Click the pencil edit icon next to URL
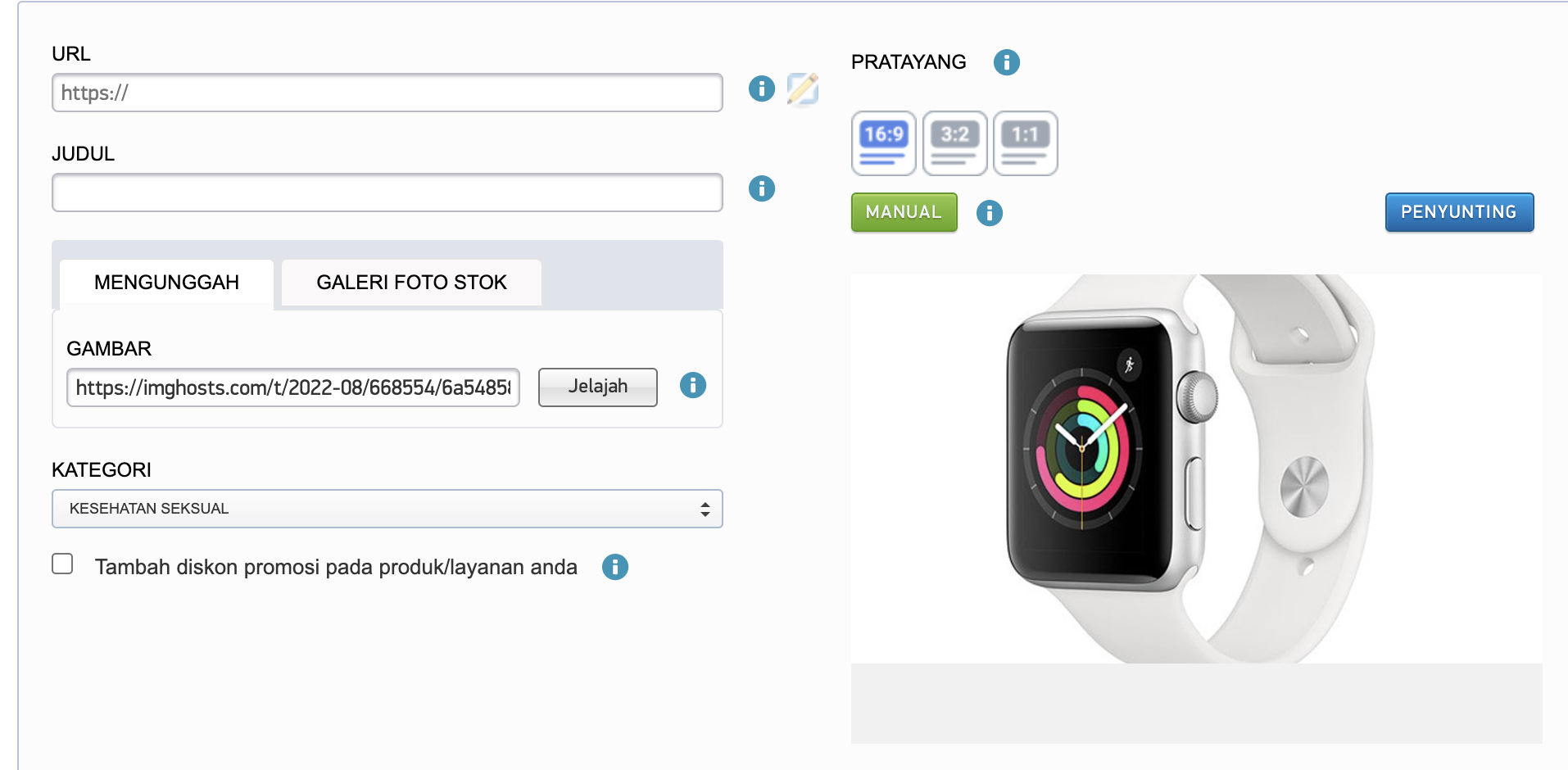The height and width of the screenshot is (770, 1568). click(803, 88)
